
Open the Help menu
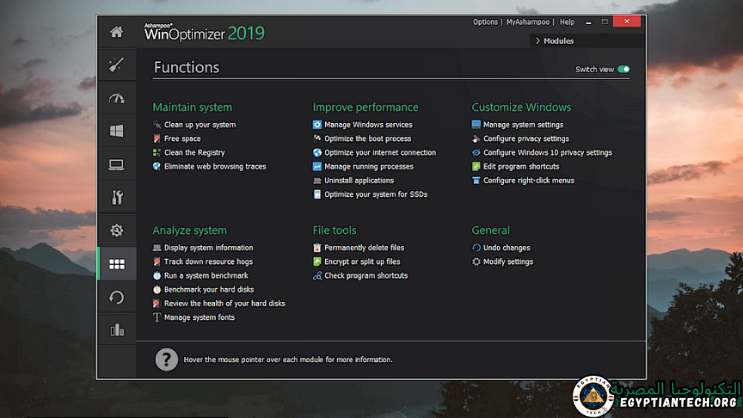coord(567,22)
